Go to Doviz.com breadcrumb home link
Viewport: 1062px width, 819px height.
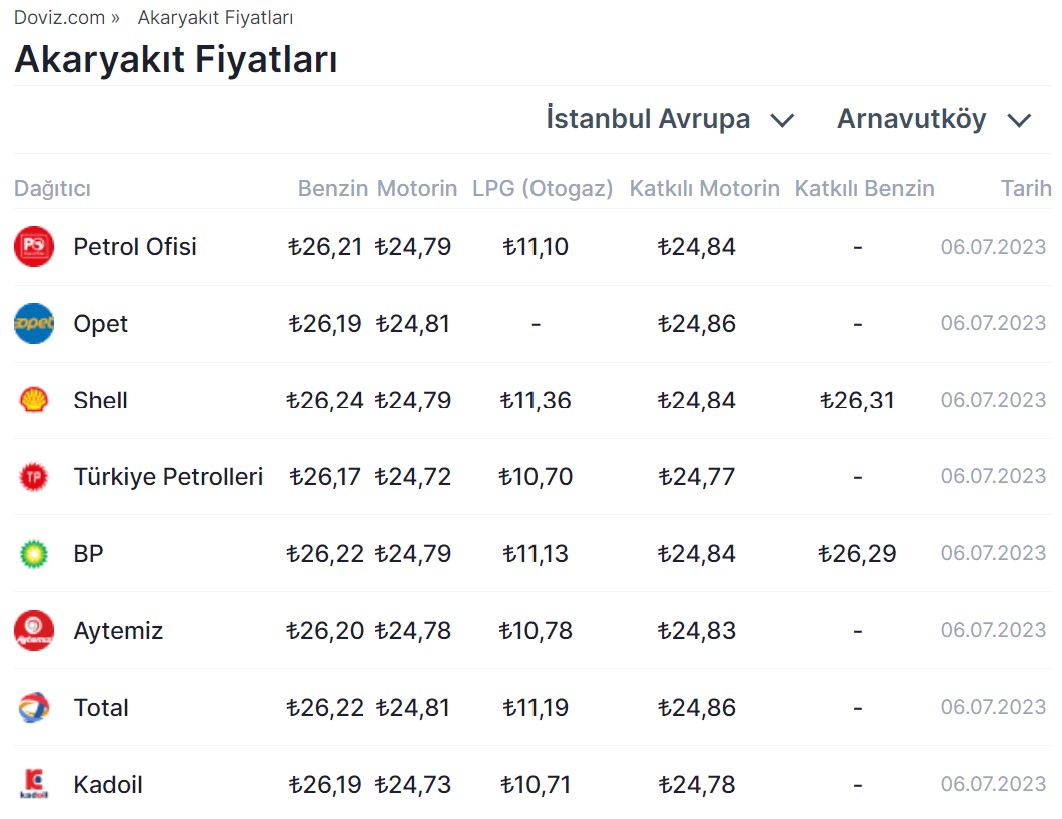58,18
